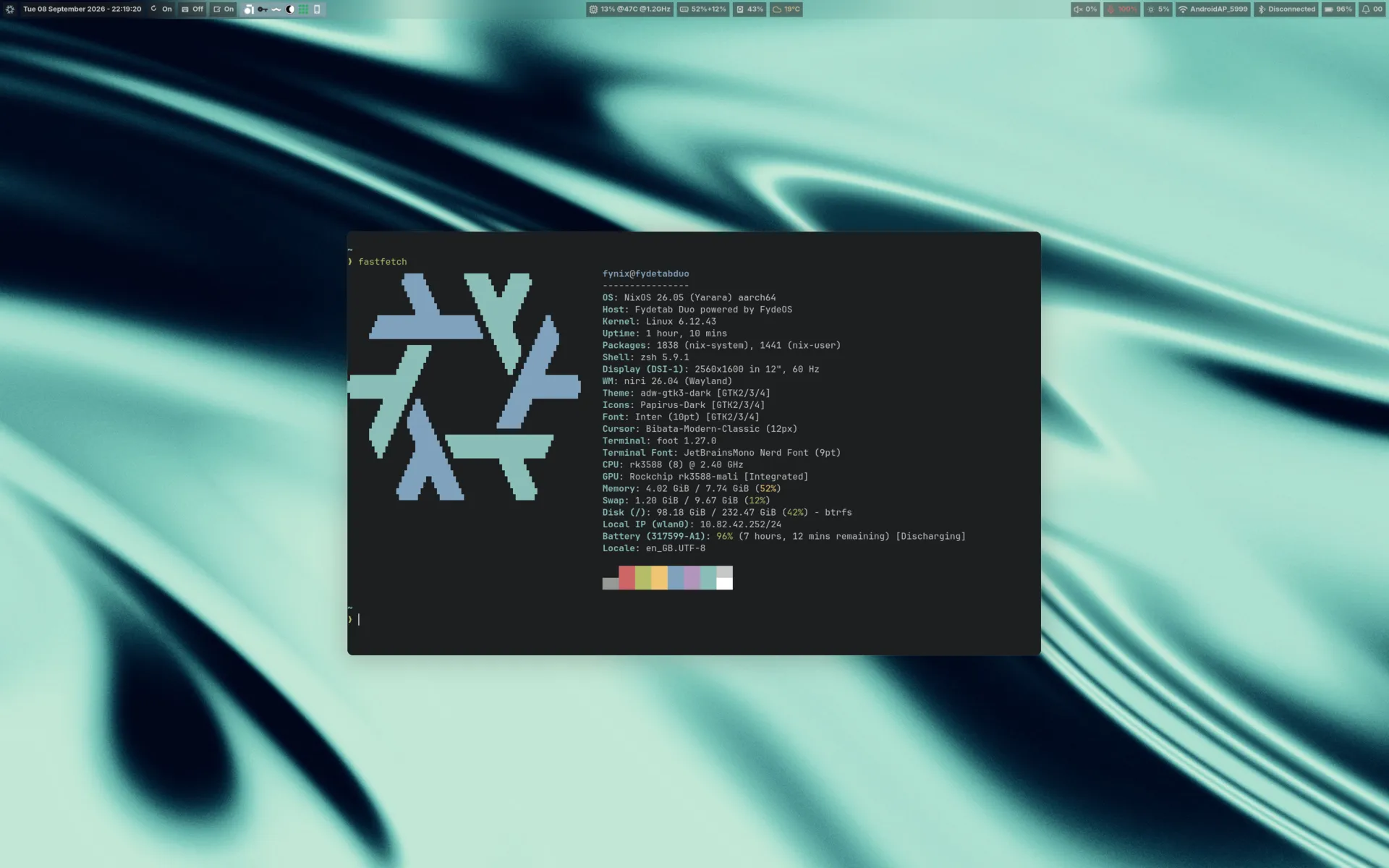Click the 'Battery (317599-A1): 96%' line
Screen dimensions: 1389x868
coord(784,536)
